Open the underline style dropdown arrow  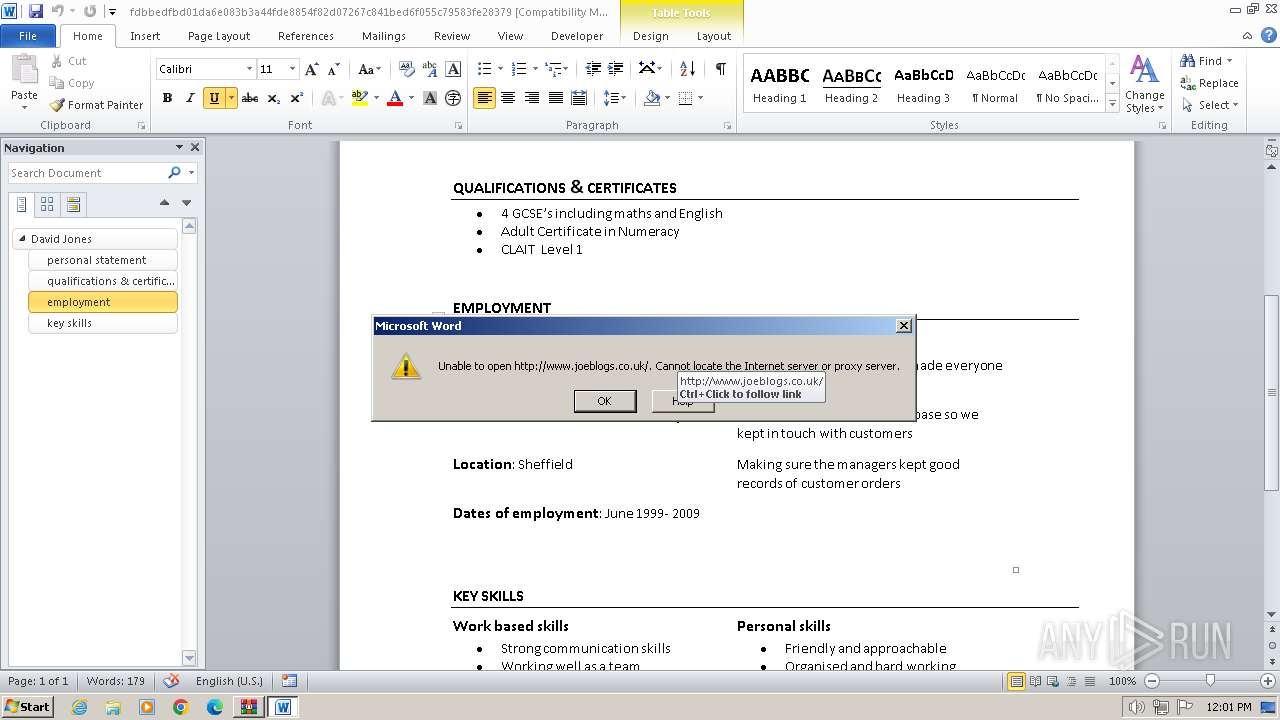pyautogui.click(x=231, y=98)
